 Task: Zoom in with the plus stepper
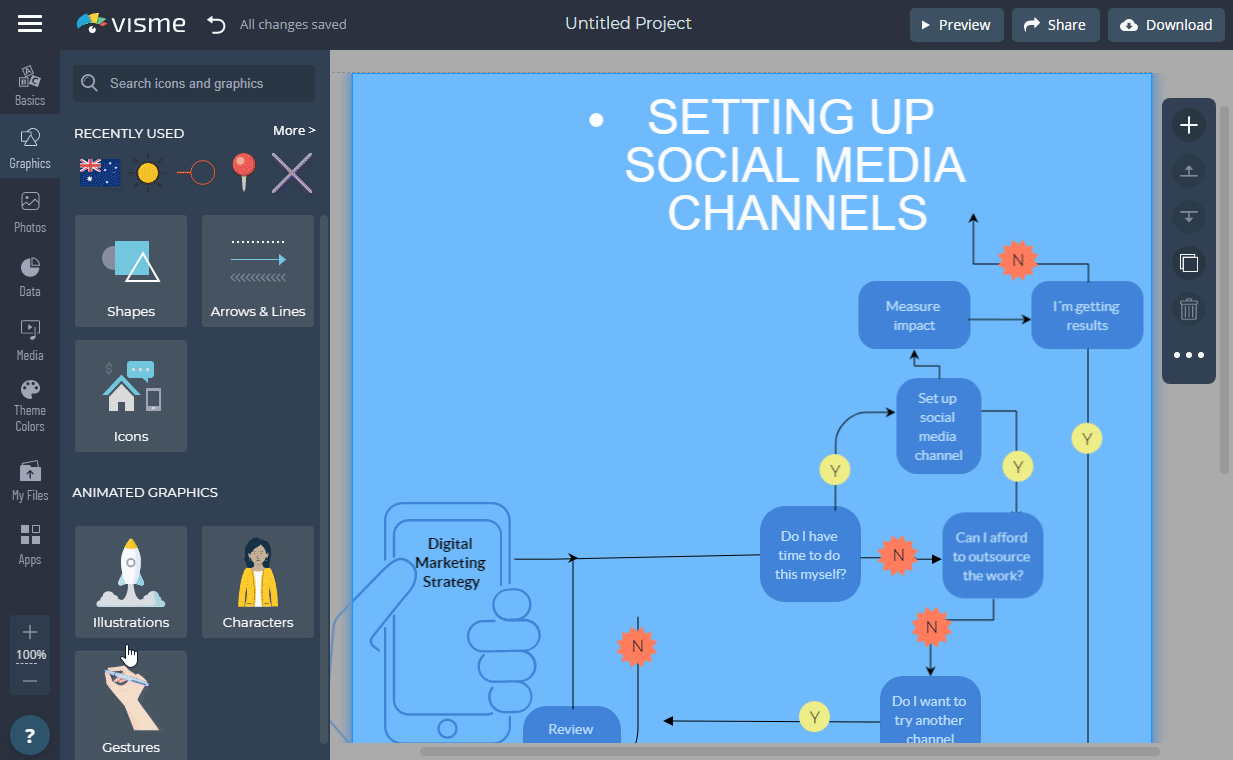30,632
